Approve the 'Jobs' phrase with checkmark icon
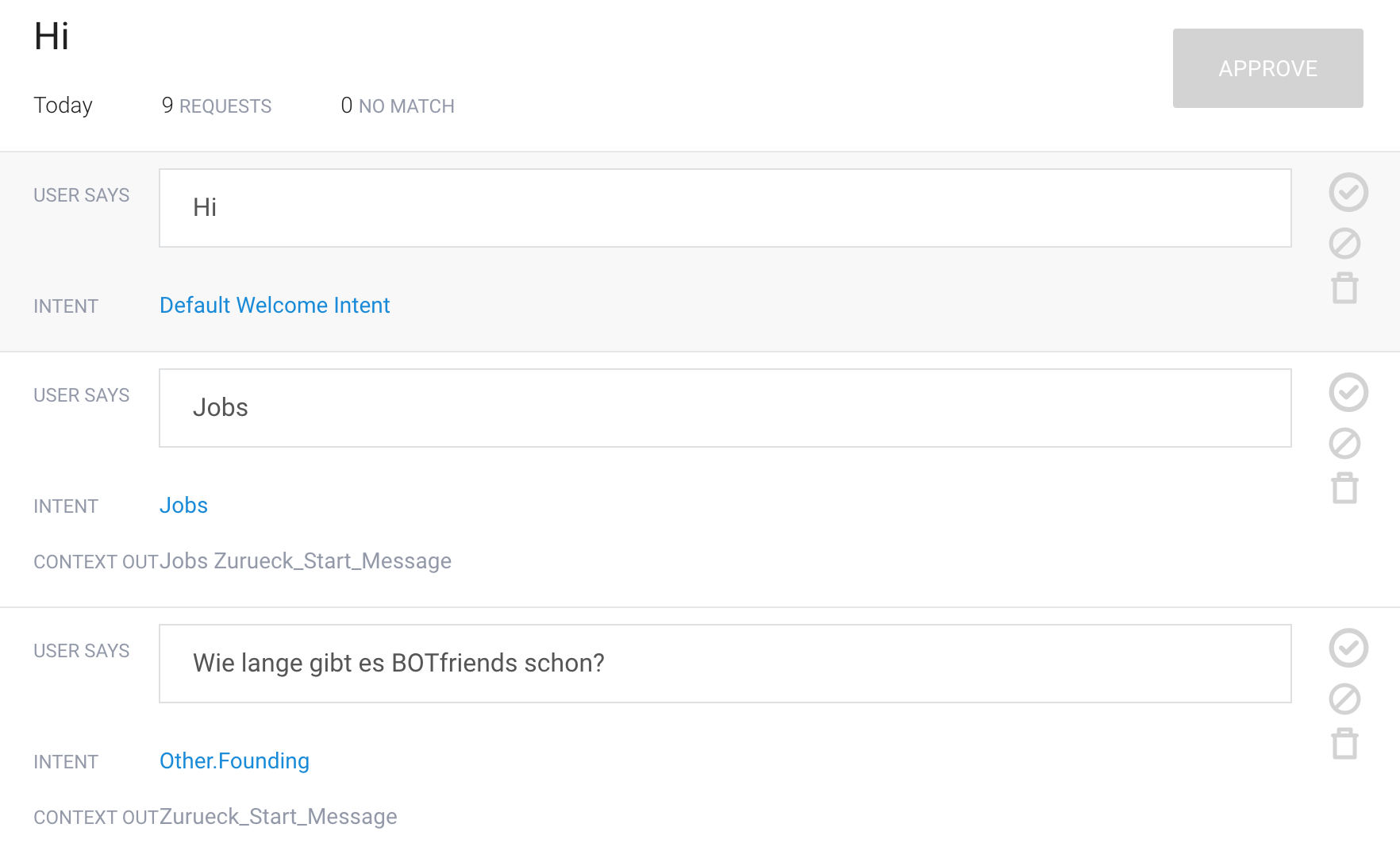The height and width of the screenshot is (843, 1400). coord(1348,392)
